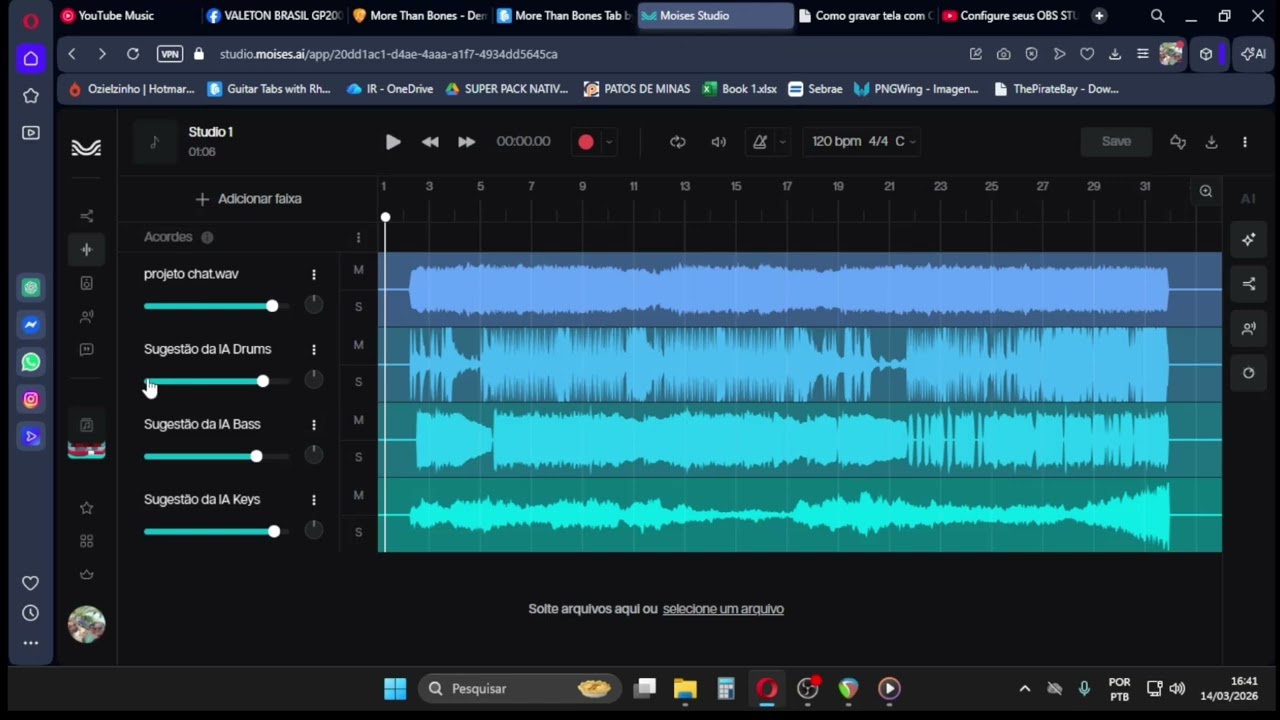
Task: Click the selecione um arquivo link
Action: (x=723, y=609)
